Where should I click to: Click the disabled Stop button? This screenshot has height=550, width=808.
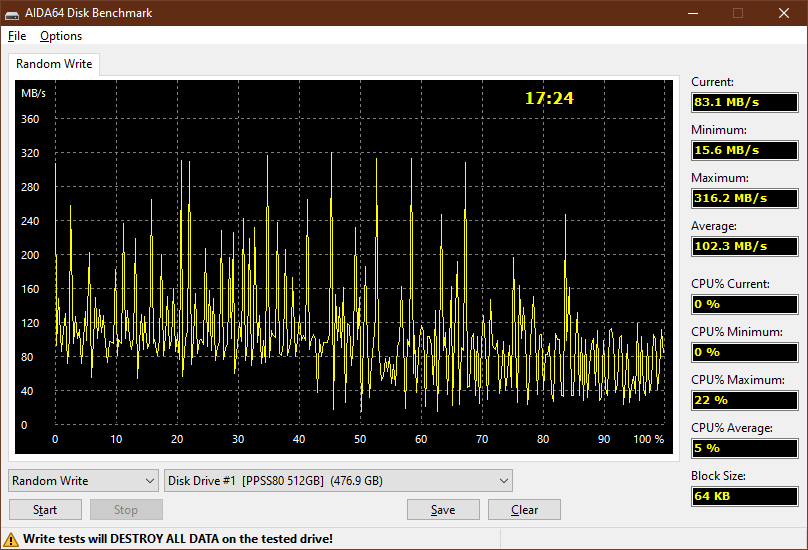coord(126,510)
